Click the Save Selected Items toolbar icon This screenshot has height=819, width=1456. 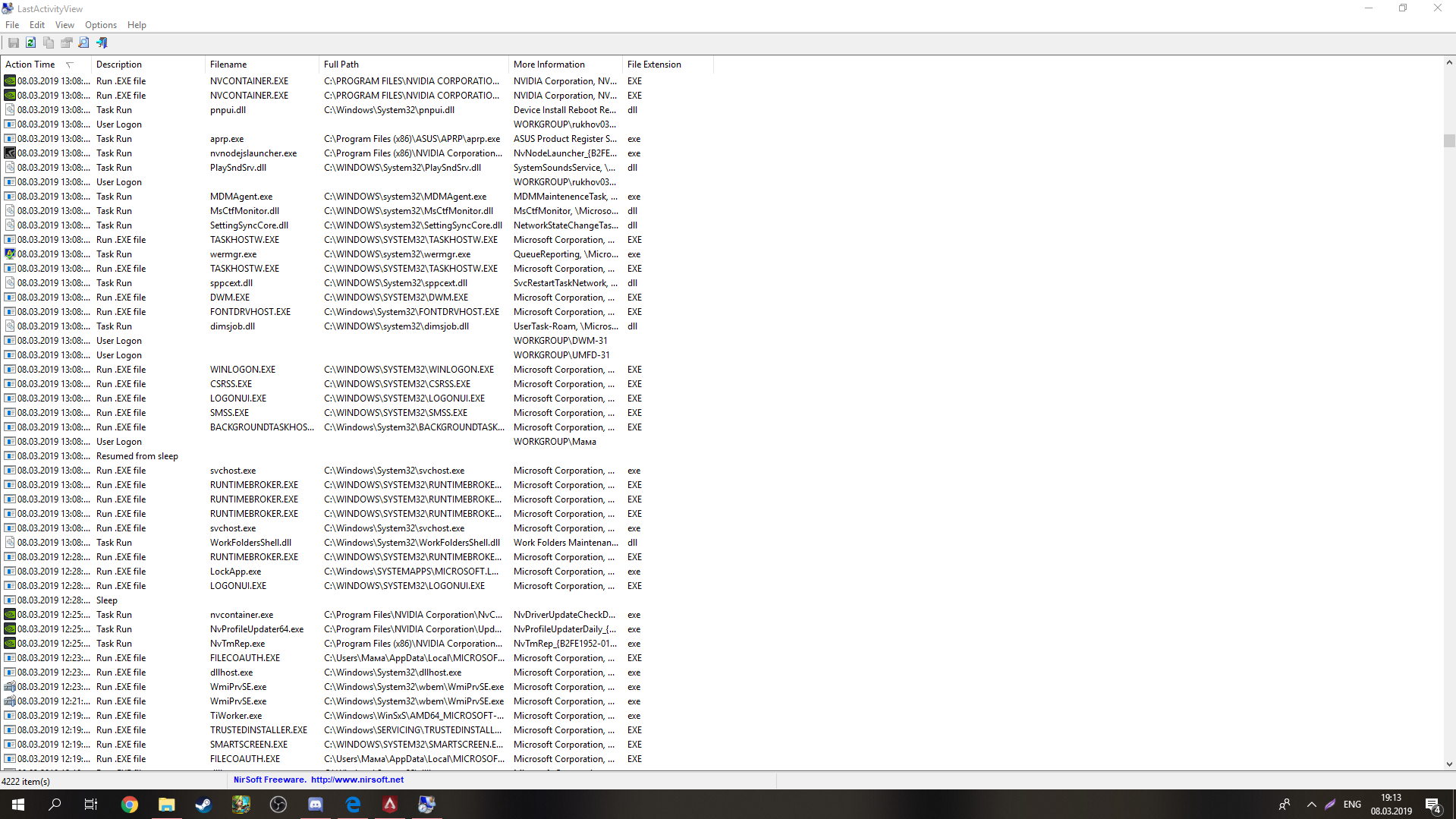(14, 43)
